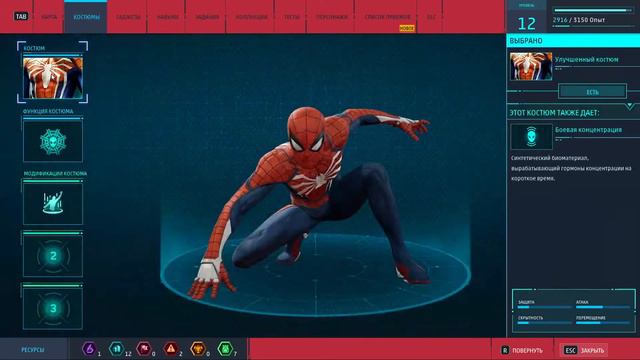The width and height of the screenshot is (640, 360).
Task: Click the ЭТОТ КОСТЮМ ТАКЖЕ ДАЕТ heading
Action: coord(554,113)
